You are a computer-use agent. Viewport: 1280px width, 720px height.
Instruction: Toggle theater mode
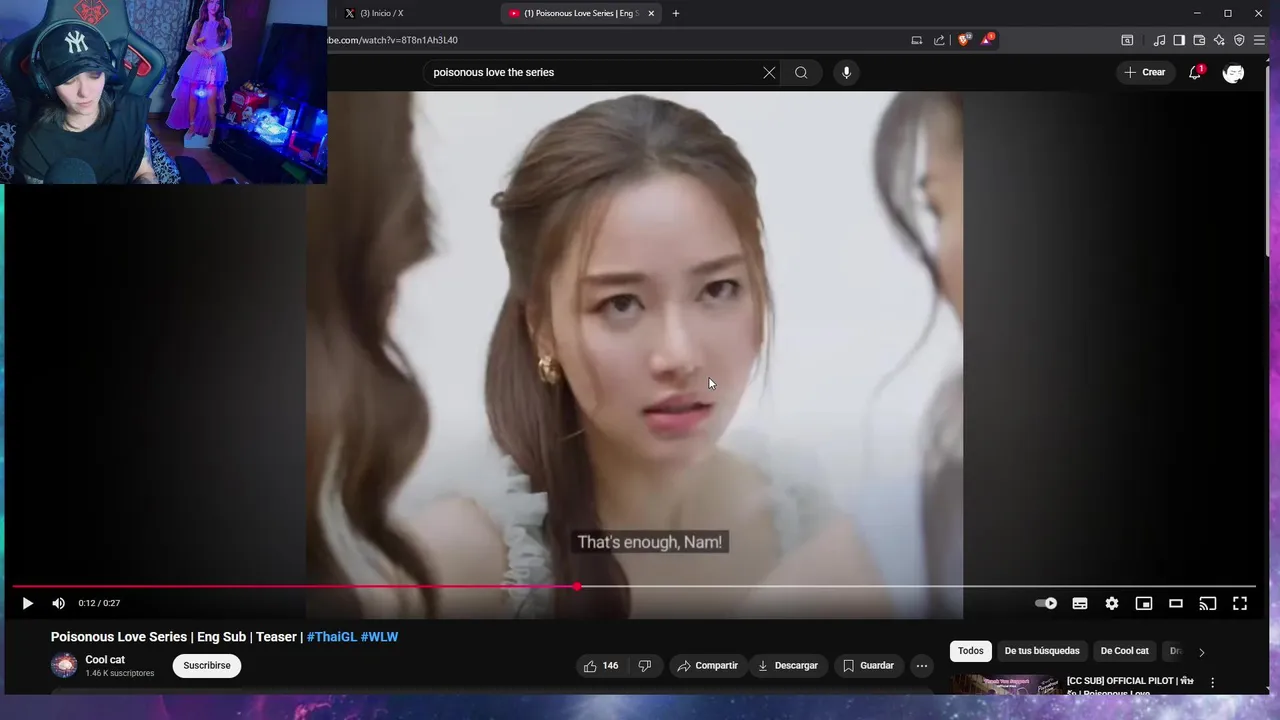coord(1176,603)
